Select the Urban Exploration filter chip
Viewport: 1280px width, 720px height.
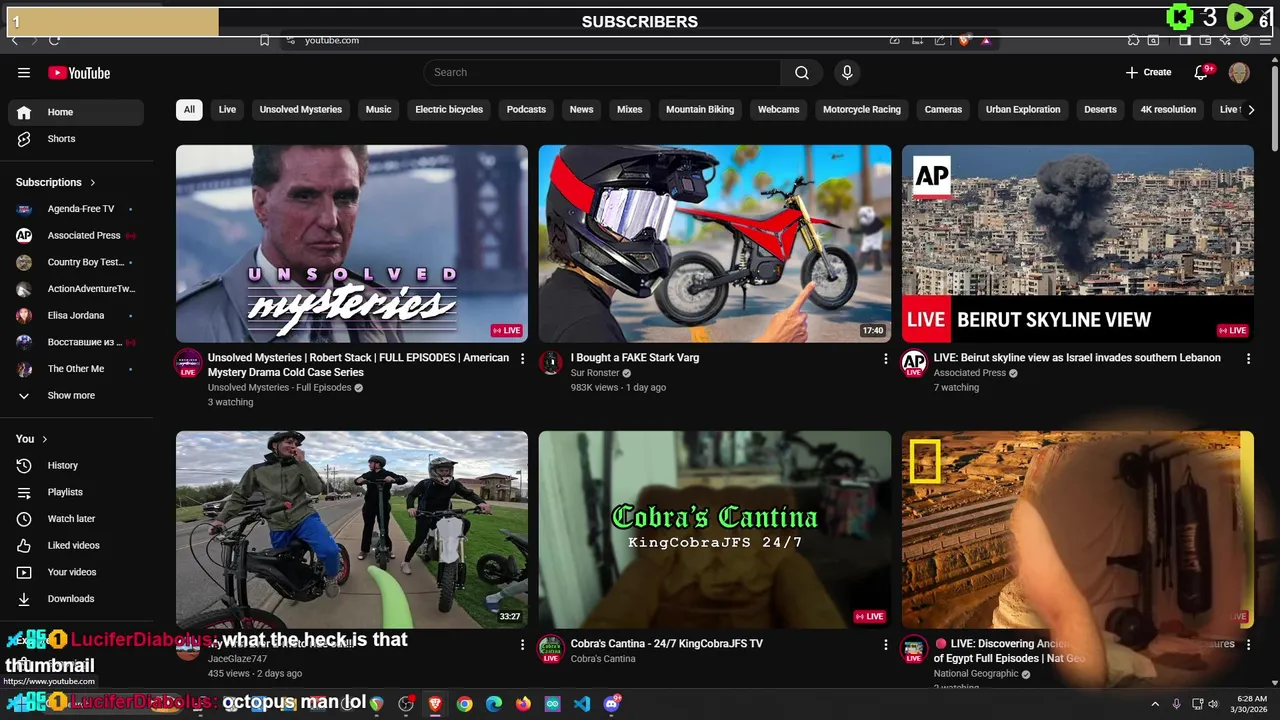[1023, 110]
